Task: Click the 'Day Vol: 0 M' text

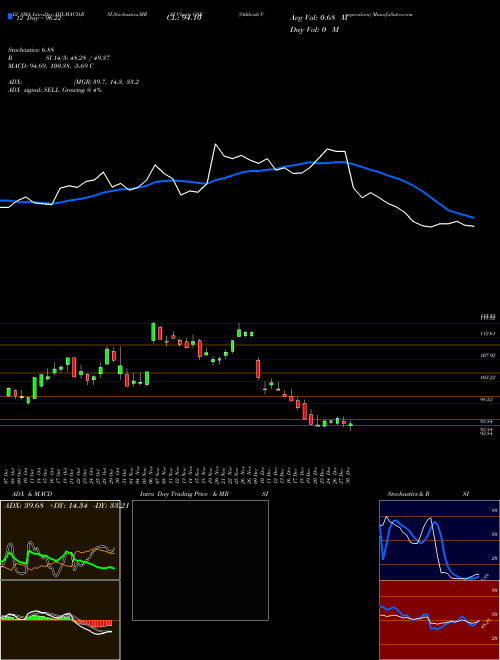Action: pyautogui.click(x=314, y=30)
